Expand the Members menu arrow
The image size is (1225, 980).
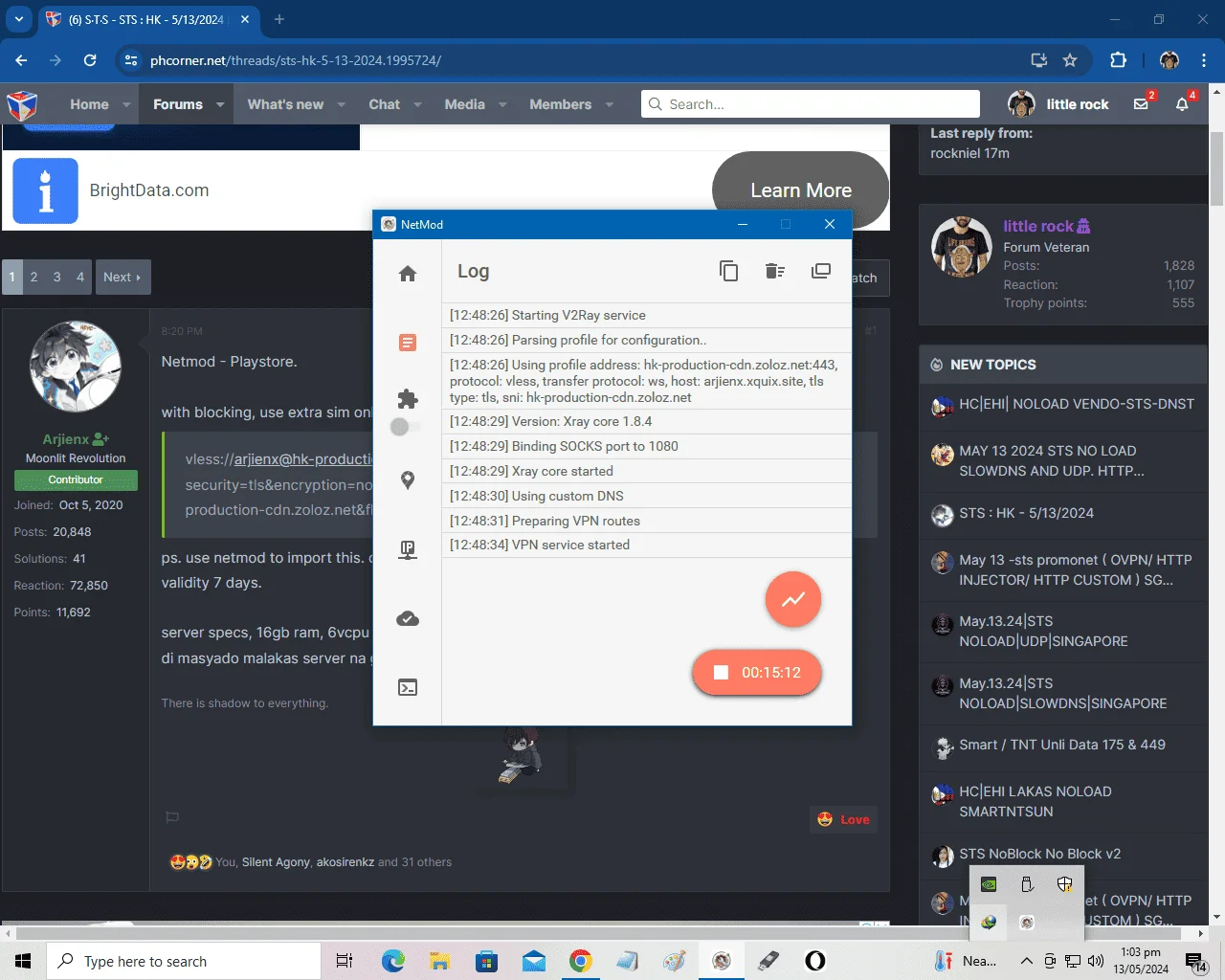click(x=609, y=104)
